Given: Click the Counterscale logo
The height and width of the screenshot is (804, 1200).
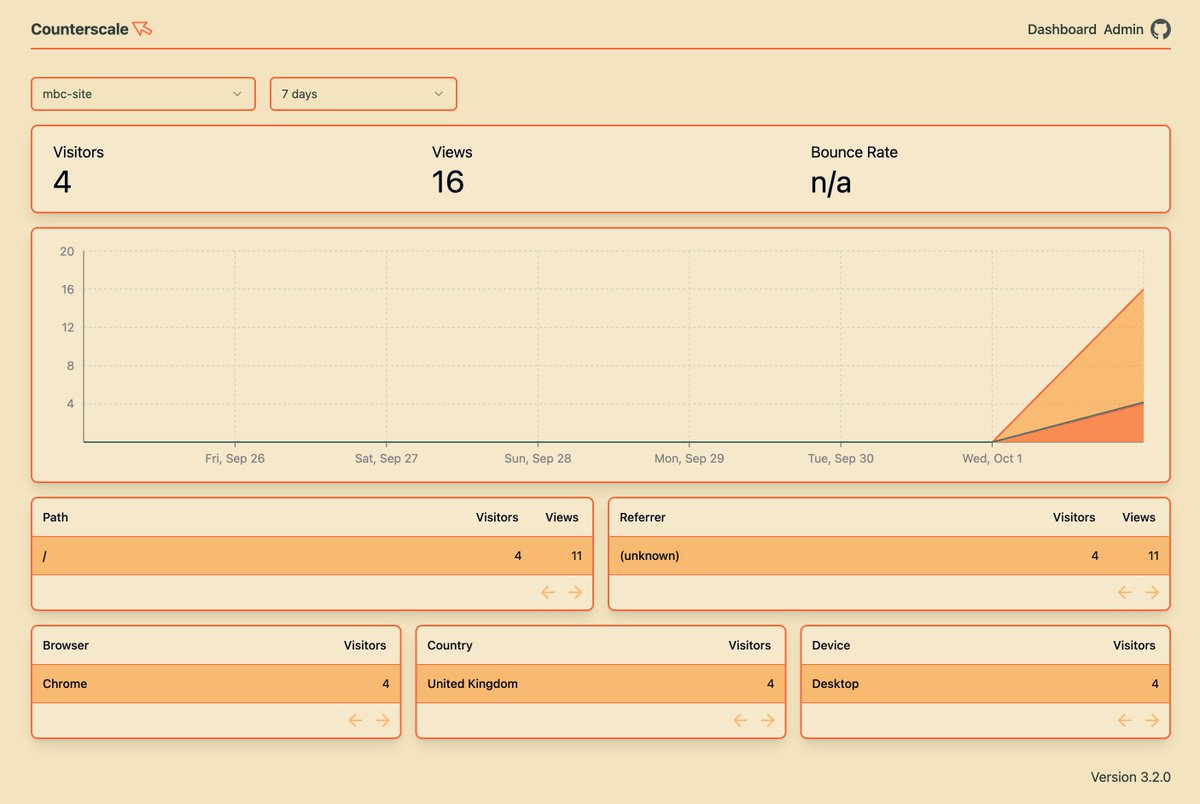Looking at the screenshot, I should (92, 29).
